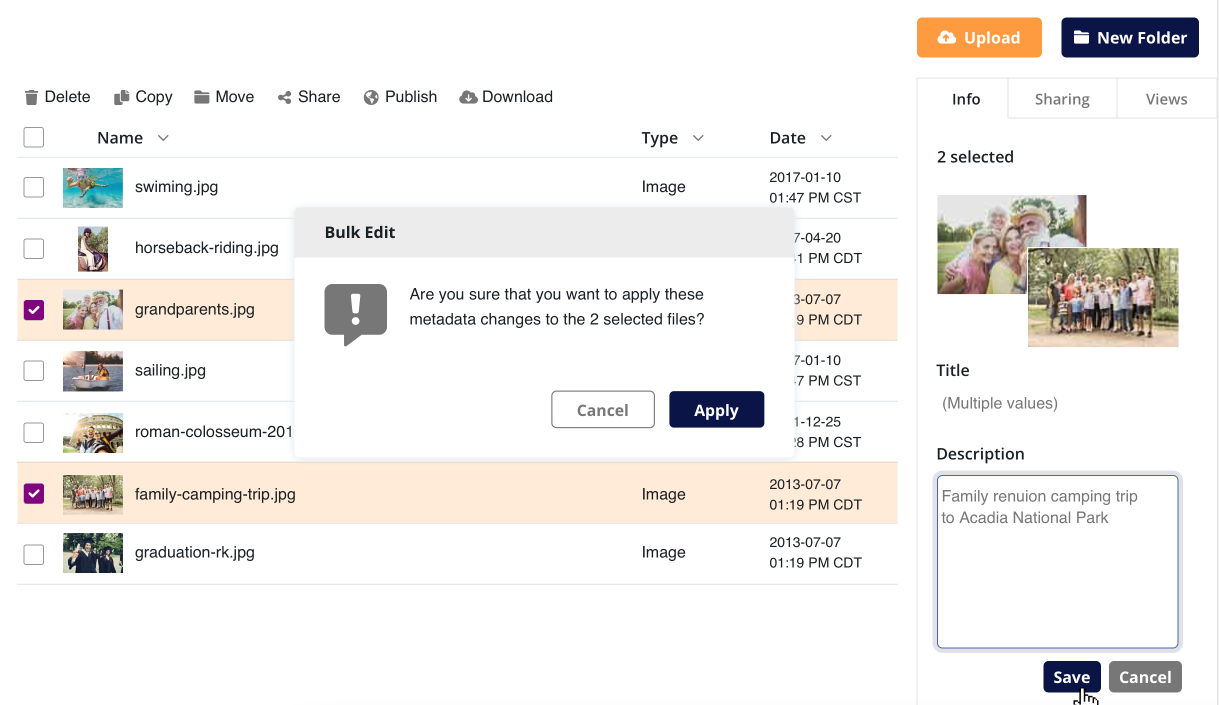
Task: Select the graduation-rk.jpg thumbnail
Action: pos(93,553)
